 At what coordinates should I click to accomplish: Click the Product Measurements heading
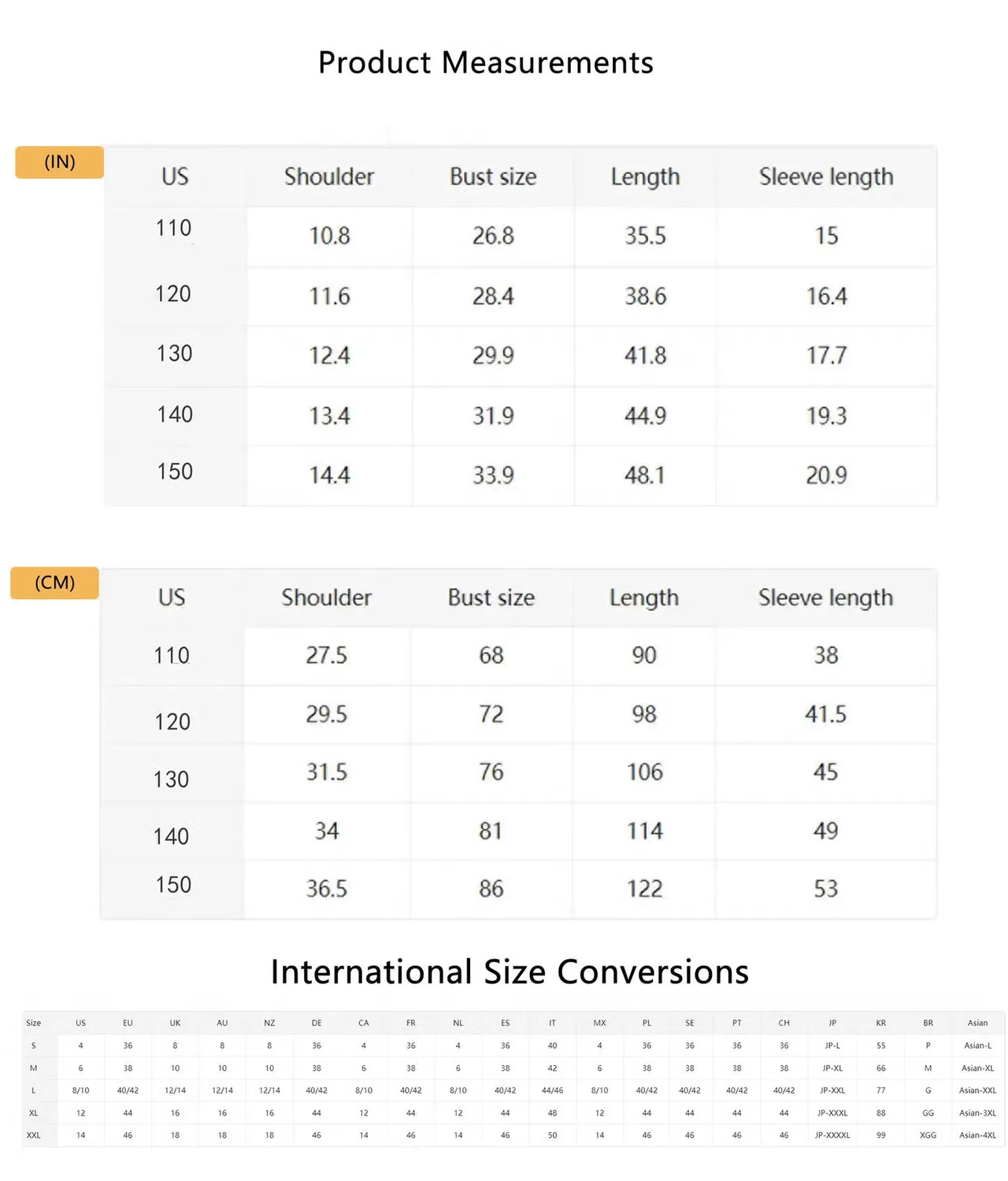click(486, 62)
